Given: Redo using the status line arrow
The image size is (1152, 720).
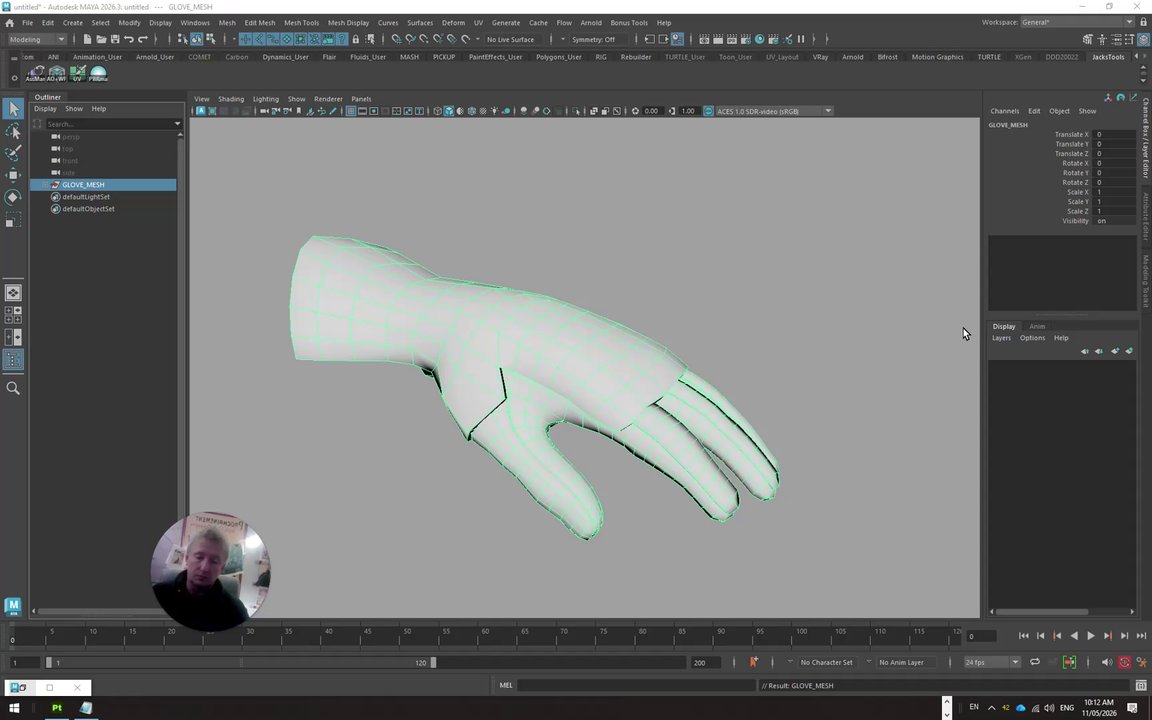Looking at the screenshot, I should click(143, 39).
